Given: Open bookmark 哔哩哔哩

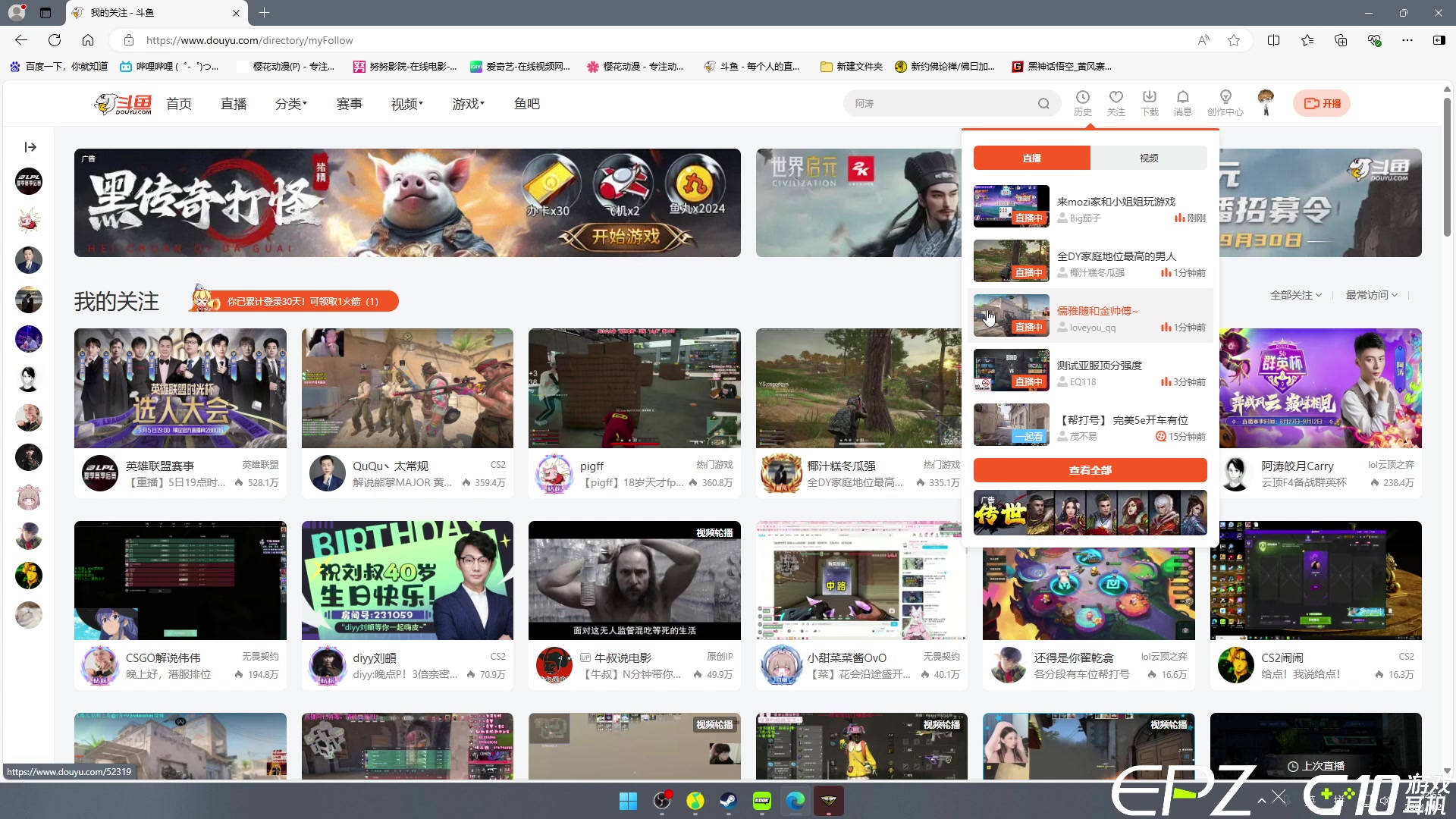Looking at the screenshot, I should (169, 67).
